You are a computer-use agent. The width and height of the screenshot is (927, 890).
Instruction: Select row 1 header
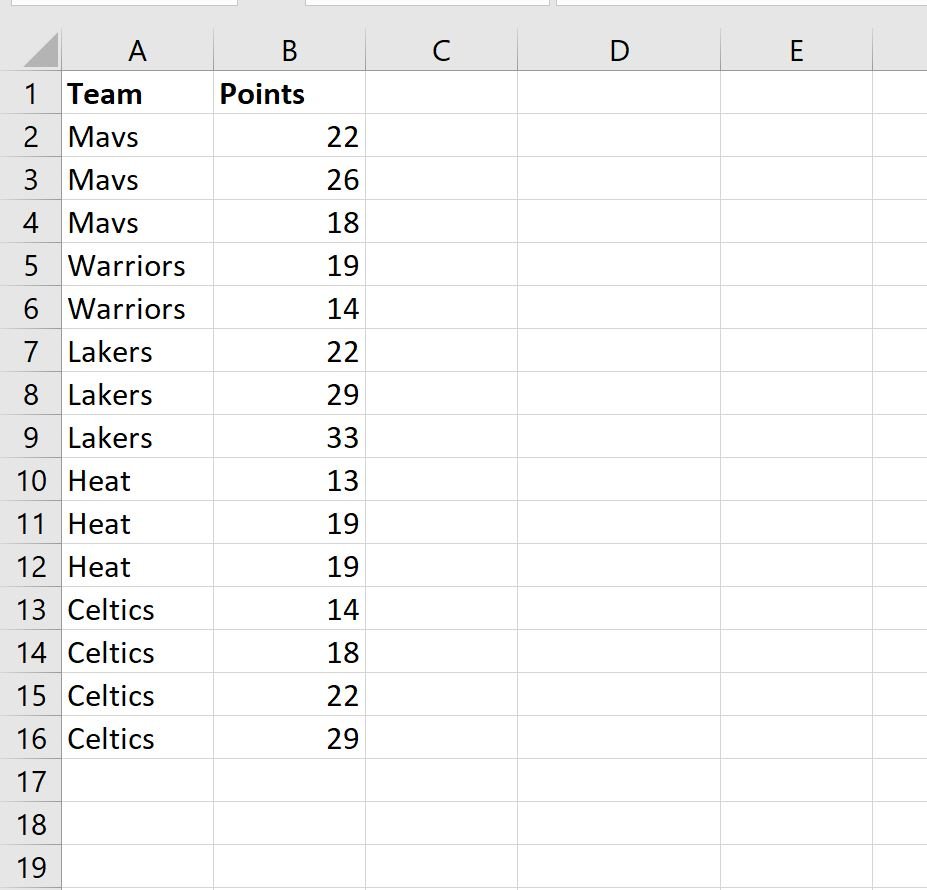click(31, 93)
